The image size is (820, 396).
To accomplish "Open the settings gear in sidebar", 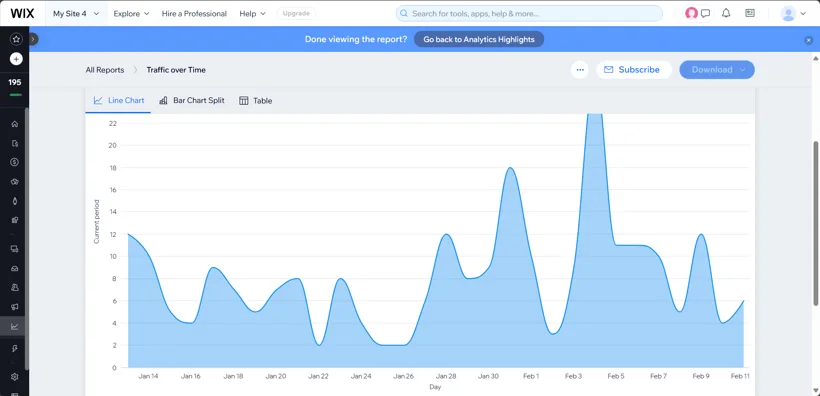I will pos(15,377).
